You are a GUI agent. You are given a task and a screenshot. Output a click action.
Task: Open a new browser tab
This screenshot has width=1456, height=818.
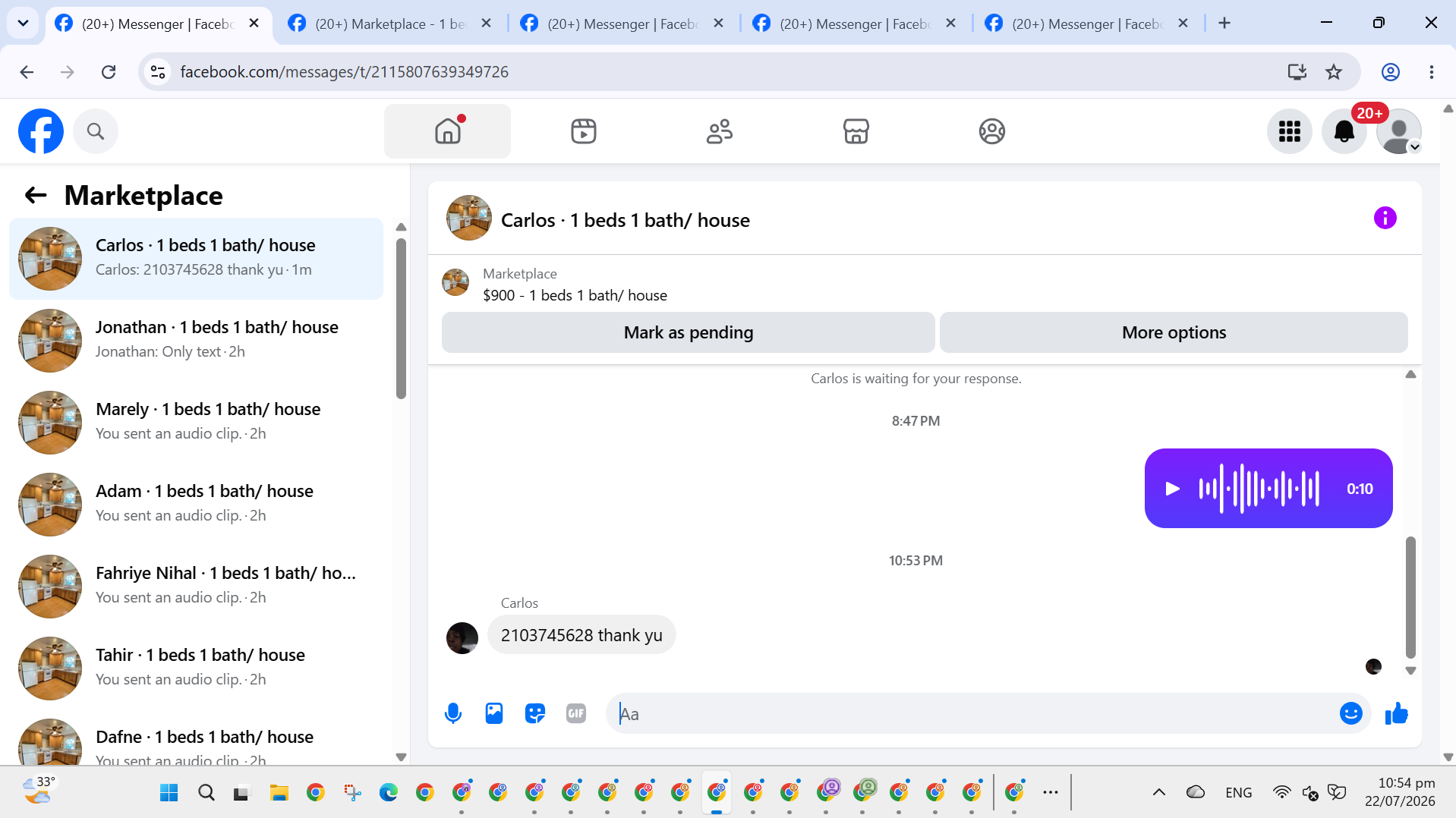click(x=1224, y=24)
